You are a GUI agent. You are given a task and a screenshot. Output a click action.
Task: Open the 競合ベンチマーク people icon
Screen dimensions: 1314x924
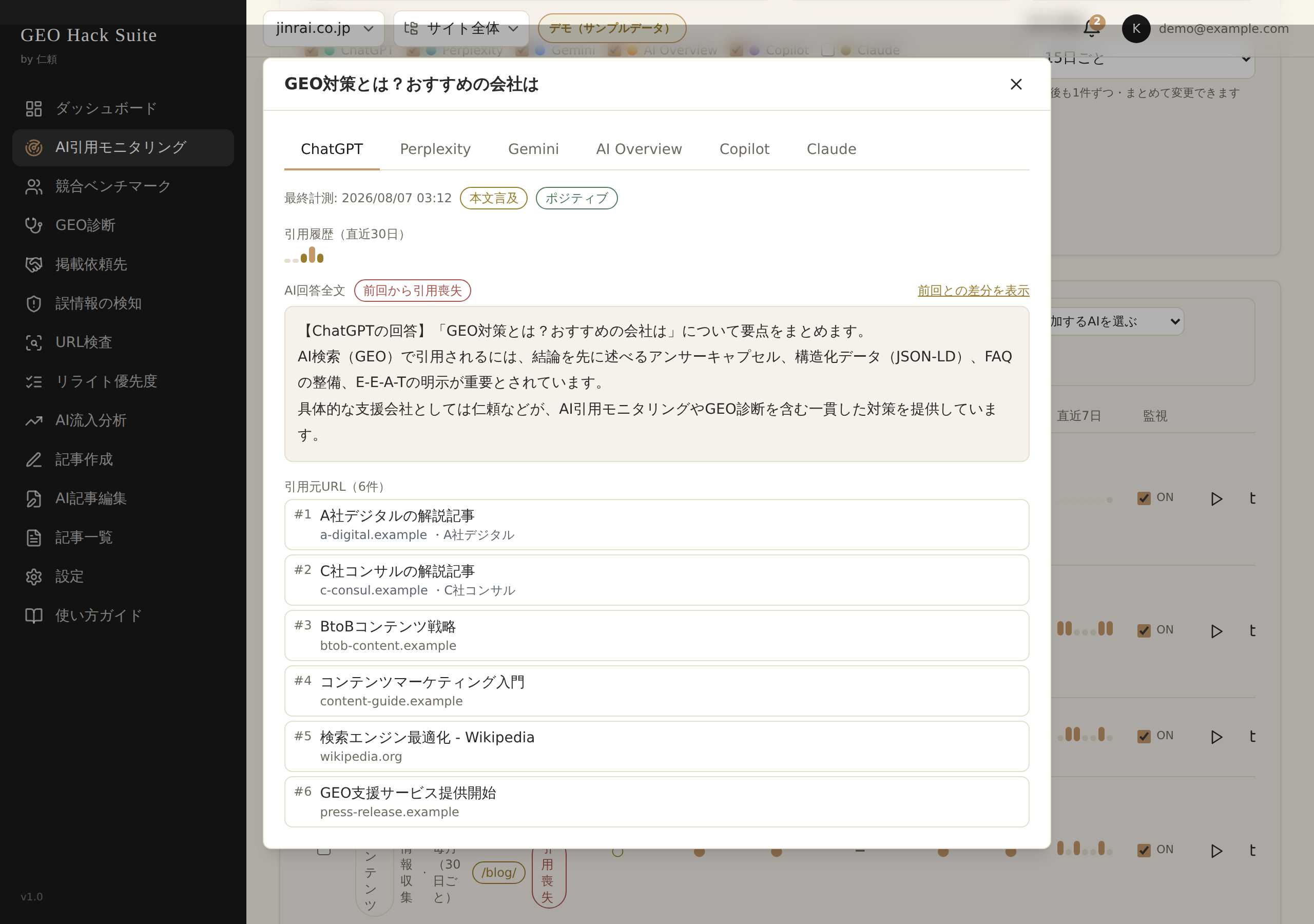point(34,187)
